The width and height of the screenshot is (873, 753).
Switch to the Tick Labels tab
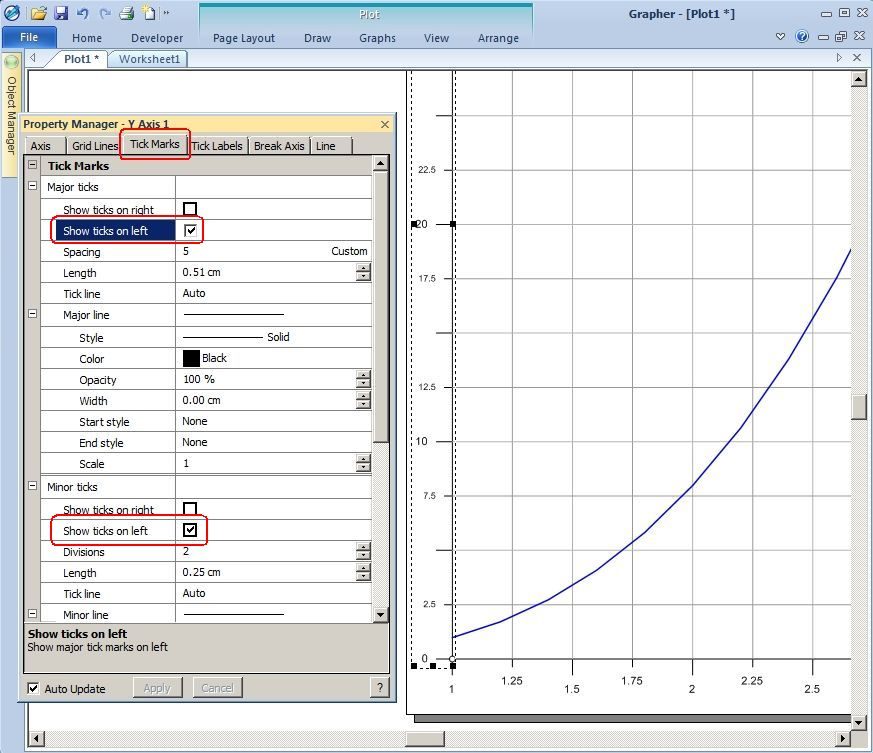point(217,146)
